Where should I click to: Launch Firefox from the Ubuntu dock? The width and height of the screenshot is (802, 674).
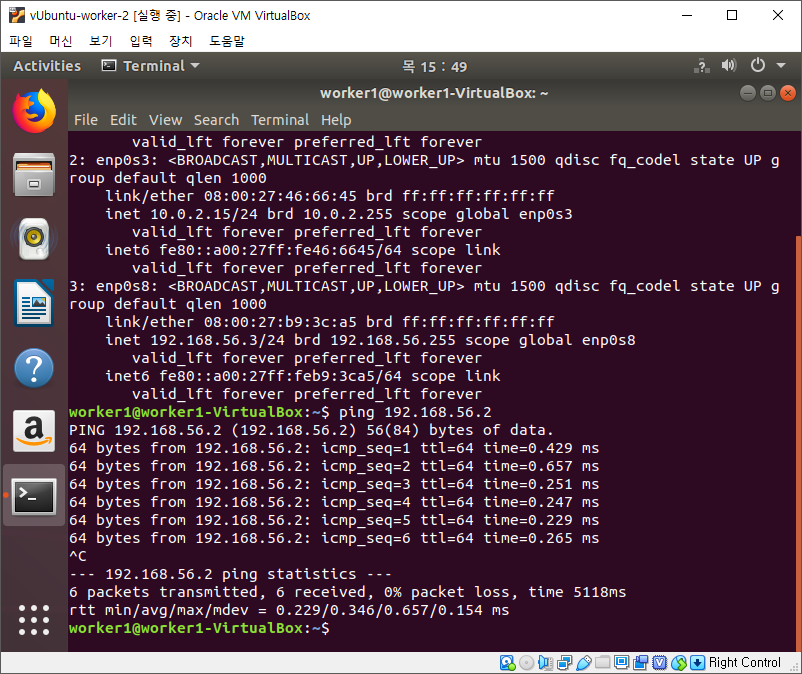pos(34,111)
